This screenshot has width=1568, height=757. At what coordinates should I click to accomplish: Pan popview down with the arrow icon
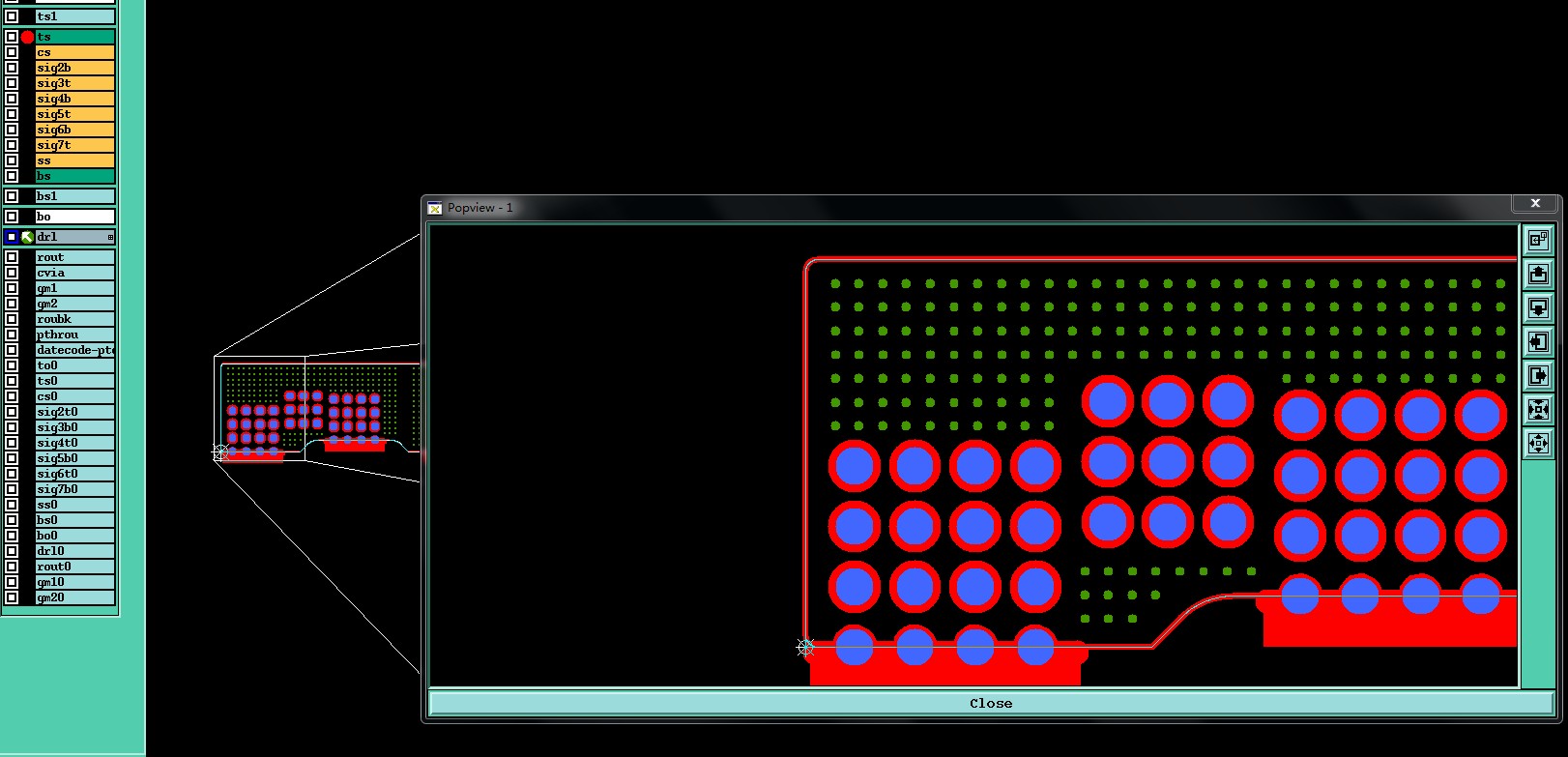tap(1537, 307)
